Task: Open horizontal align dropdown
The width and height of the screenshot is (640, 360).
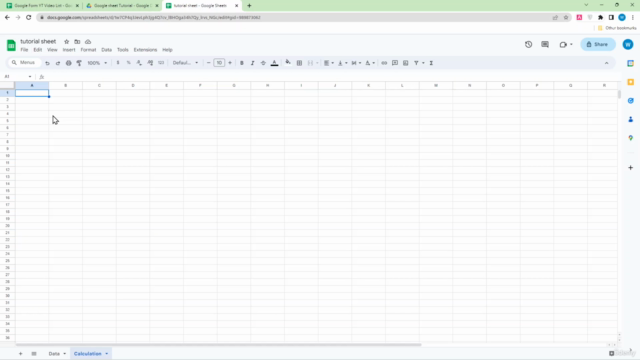Action: click(329, 63)
